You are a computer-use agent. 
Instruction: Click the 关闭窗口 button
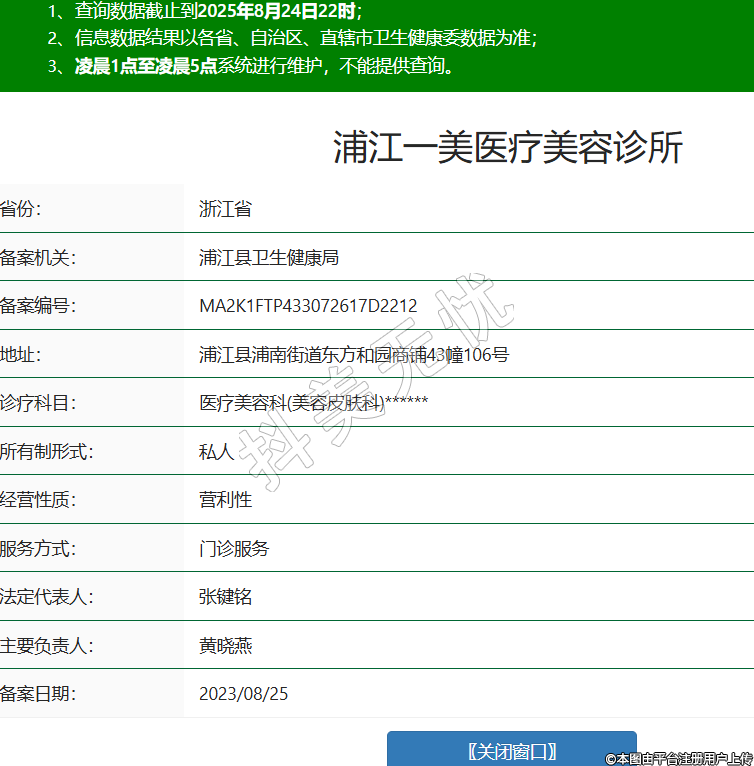click(x=511, y=751)
